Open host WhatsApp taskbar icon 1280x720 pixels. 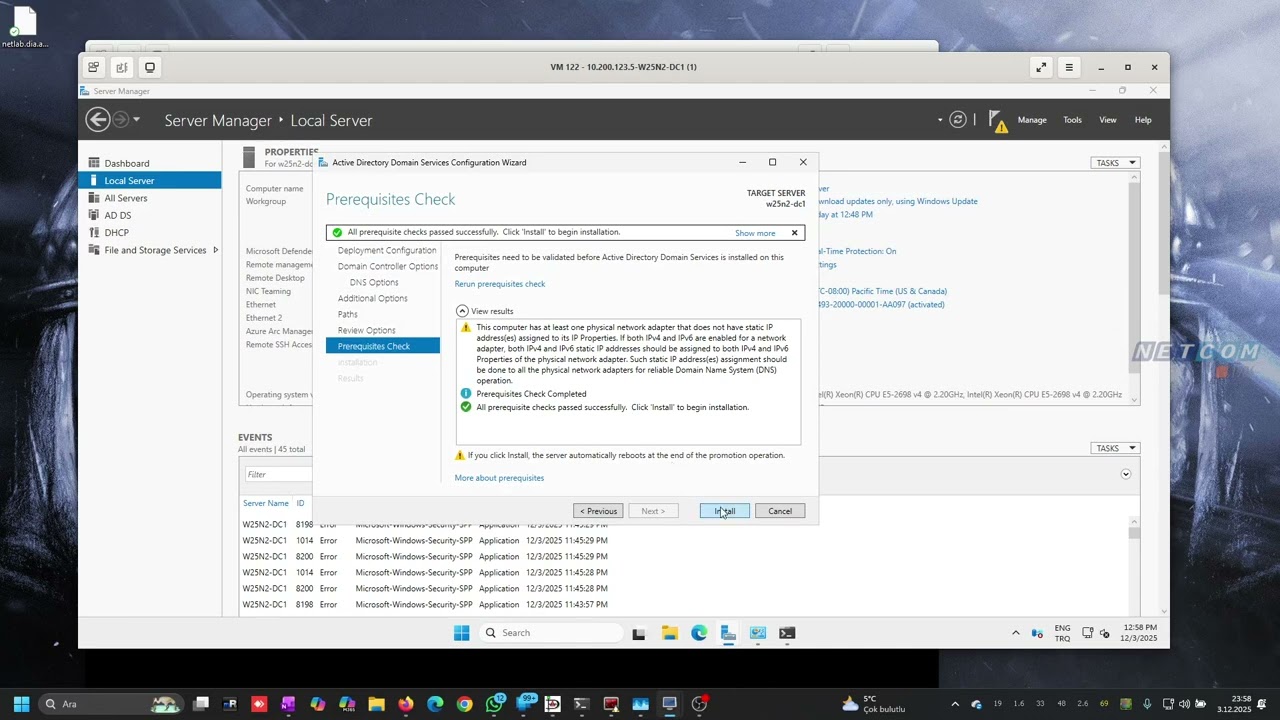coord(494,704)
